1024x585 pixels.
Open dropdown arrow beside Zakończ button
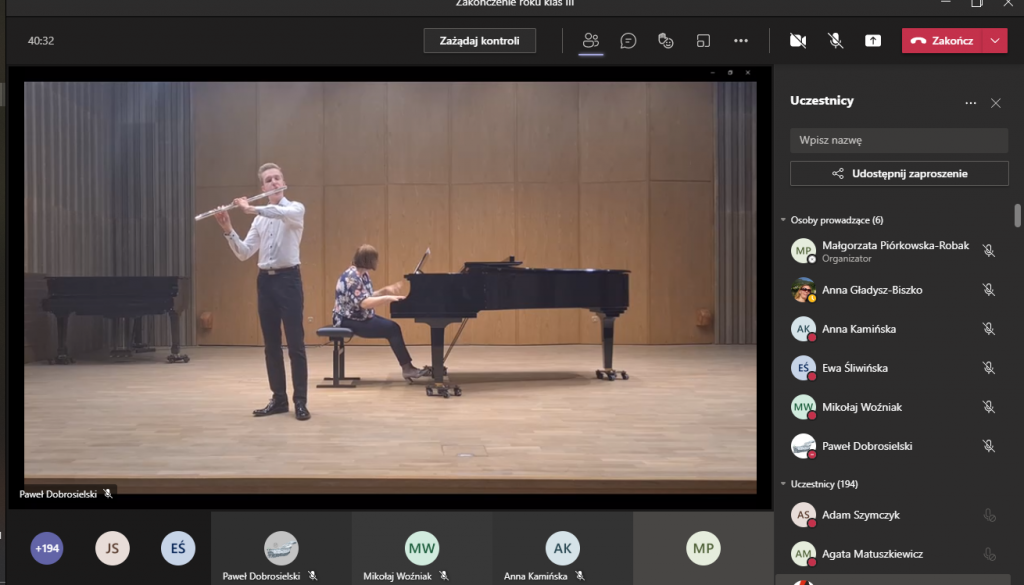pyautogui.click(x=995, y=41)
